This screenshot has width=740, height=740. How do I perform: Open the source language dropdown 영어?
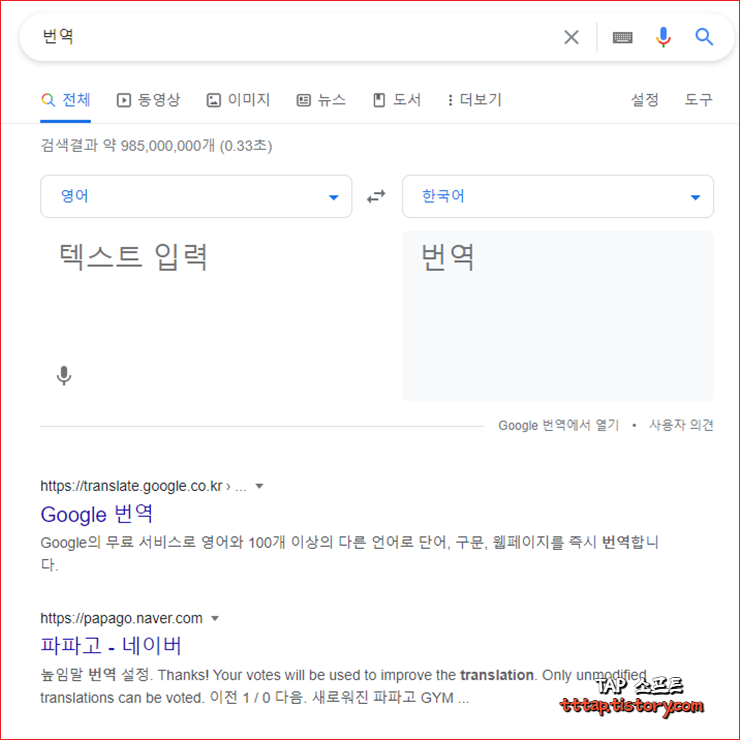[x=196, y=196]
